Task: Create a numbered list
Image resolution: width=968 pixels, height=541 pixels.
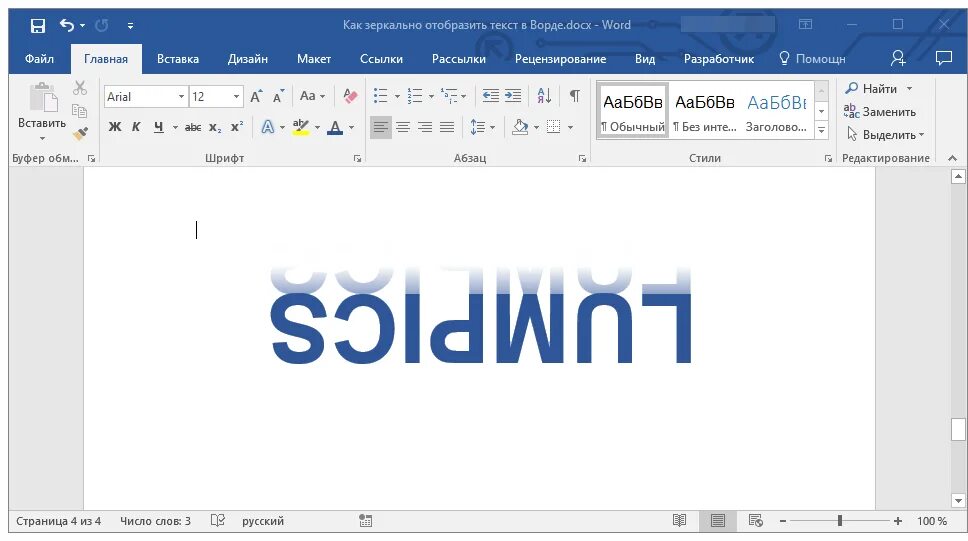Action: point(415,96)
